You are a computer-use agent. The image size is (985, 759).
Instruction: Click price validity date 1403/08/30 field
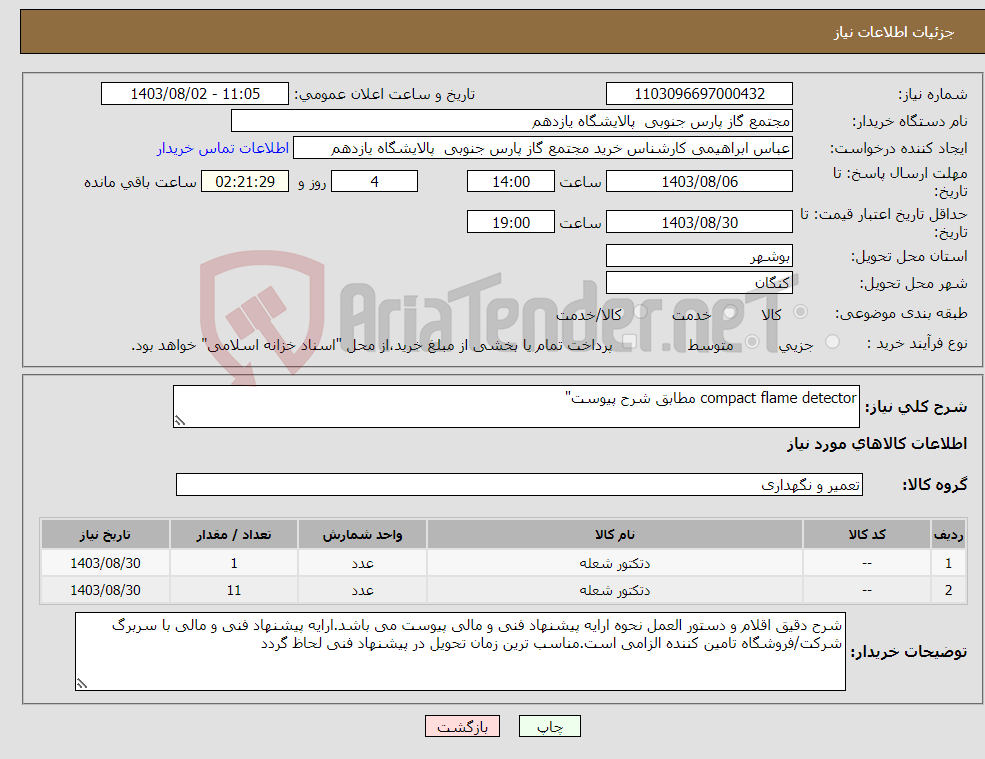click(699, 222)
